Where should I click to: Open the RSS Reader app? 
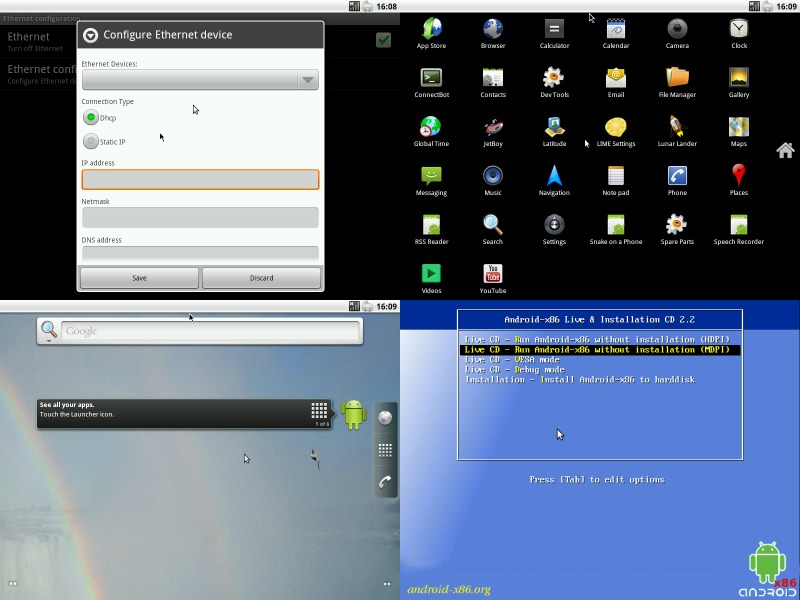click(431, 229)
